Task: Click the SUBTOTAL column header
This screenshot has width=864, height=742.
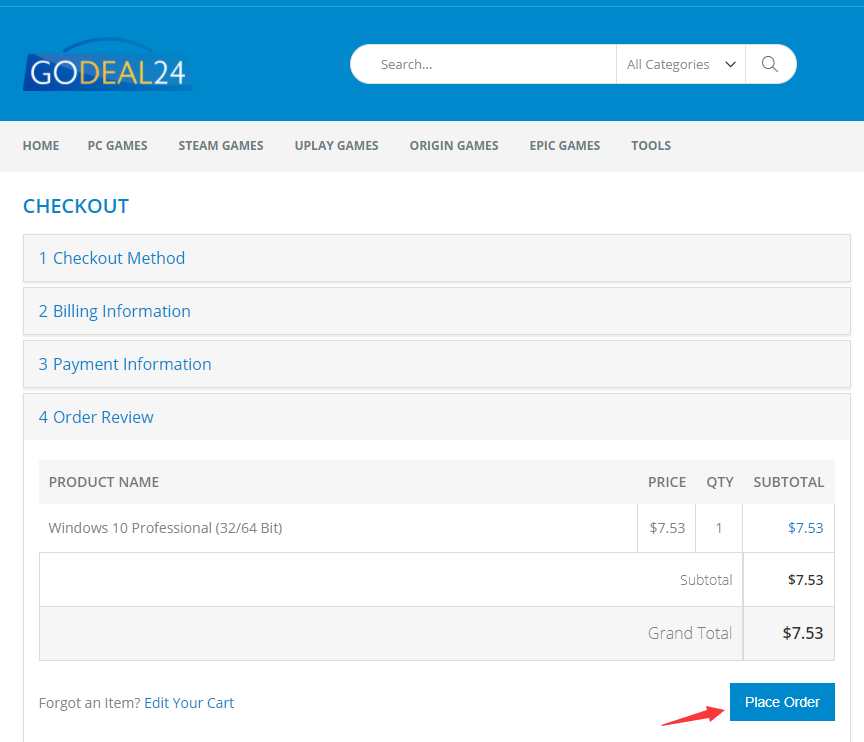Action: point(789,482)
